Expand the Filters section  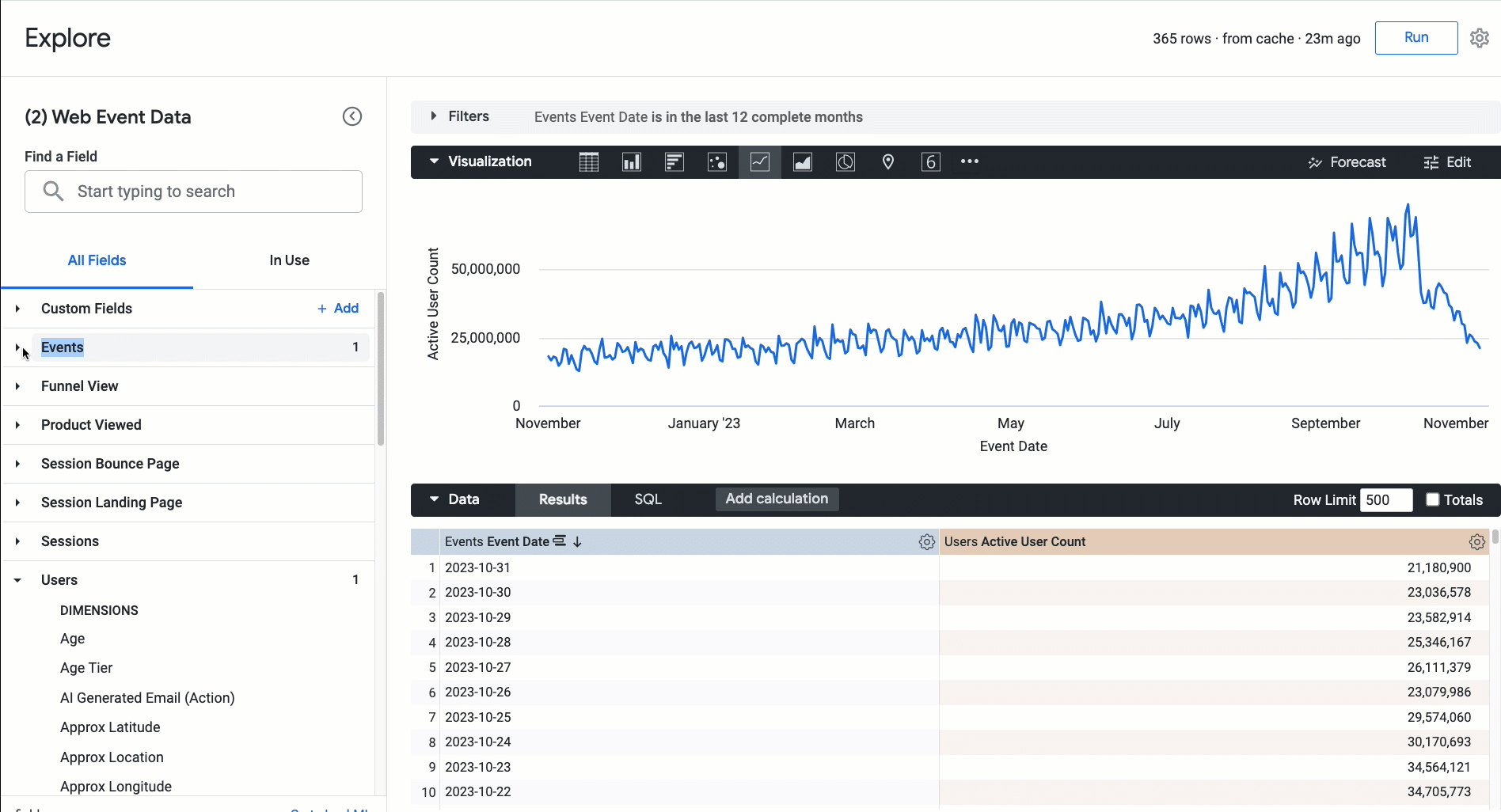(x=433, y=116)
